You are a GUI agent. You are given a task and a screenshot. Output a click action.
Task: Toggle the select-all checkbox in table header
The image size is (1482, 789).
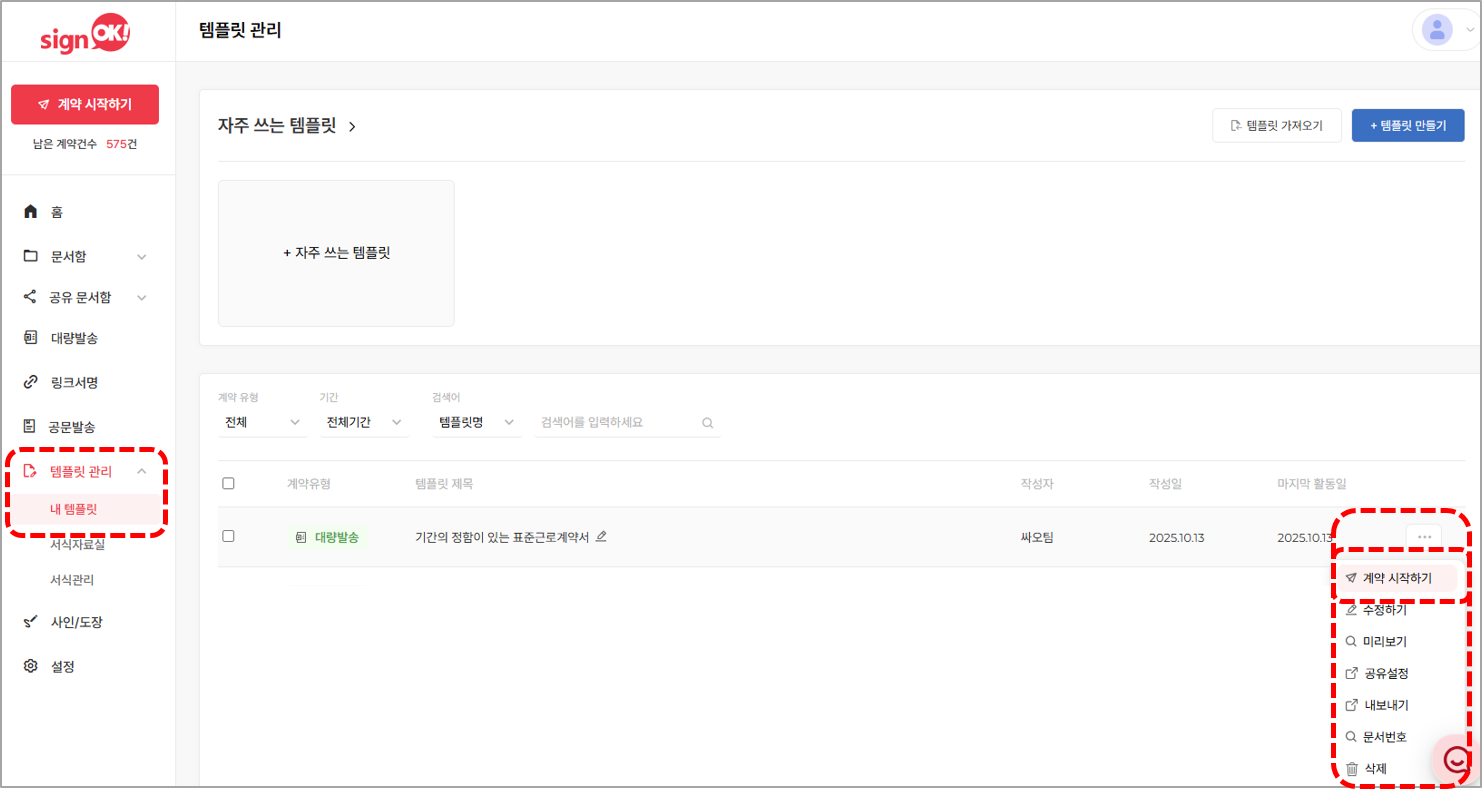[228, 484]
